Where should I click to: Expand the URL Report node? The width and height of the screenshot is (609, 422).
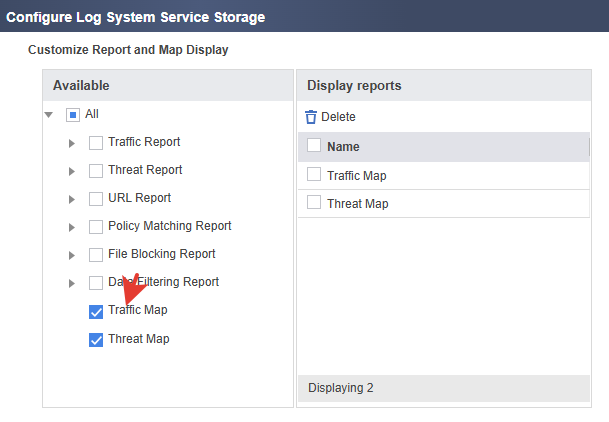[72, 200]
